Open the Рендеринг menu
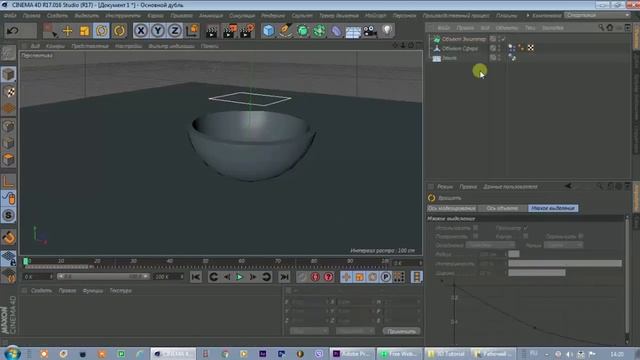The image size is (640, 360). pyautogui.click(x=273, y=16)
